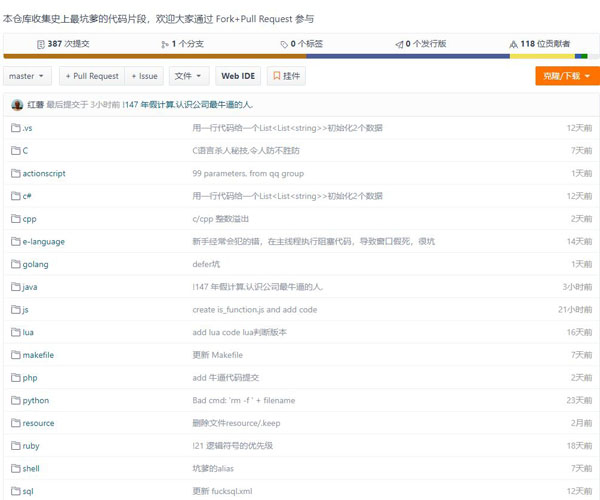Click the branch icon next to 1 个分支

(165, 44)
